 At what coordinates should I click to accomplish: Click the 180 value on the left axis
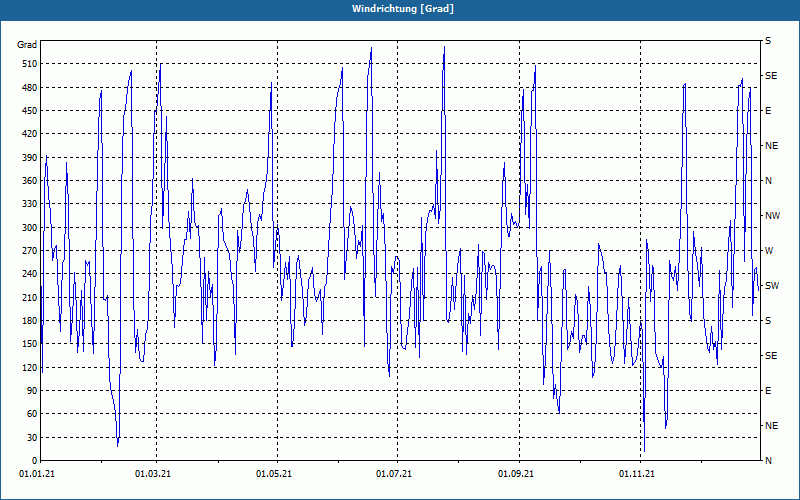(30, 320)
